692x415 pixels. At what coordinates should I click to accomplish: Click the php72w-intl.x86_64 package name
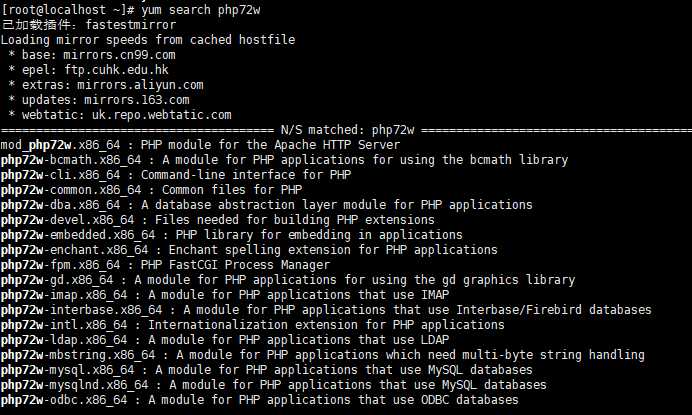click(x=64, y=325)
